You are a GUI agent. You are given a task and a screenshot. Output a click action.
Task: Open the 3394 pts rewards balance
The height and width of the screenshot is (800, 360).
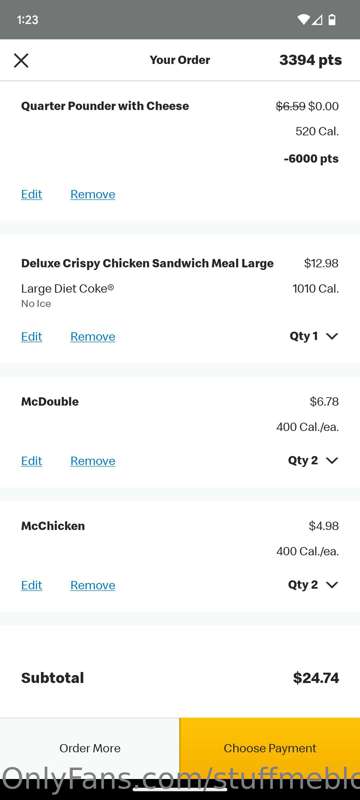tap(311, 60)
